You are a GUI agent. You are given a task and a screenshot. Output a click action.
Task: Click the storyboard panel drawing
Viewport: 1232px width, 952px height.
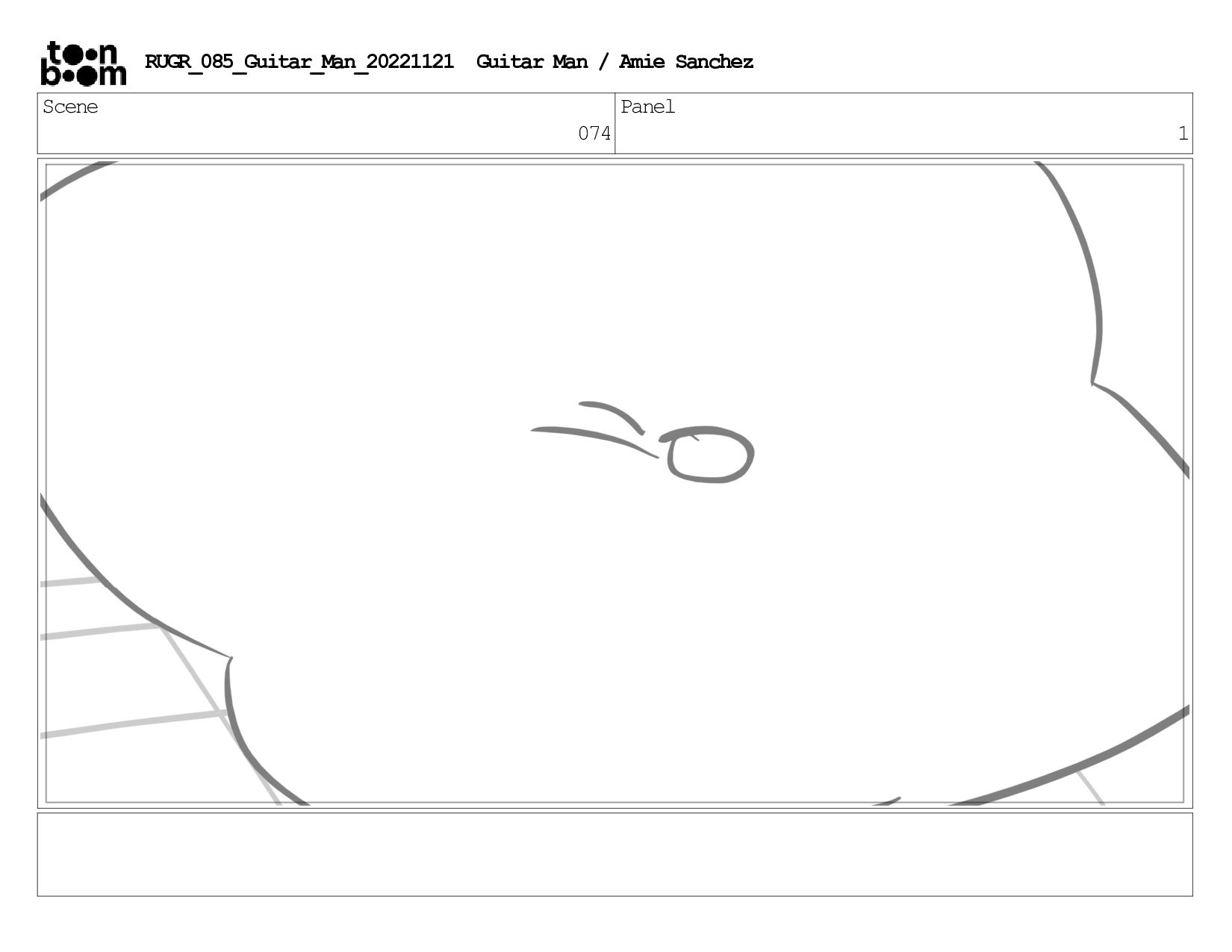click(x=615, y=483)
